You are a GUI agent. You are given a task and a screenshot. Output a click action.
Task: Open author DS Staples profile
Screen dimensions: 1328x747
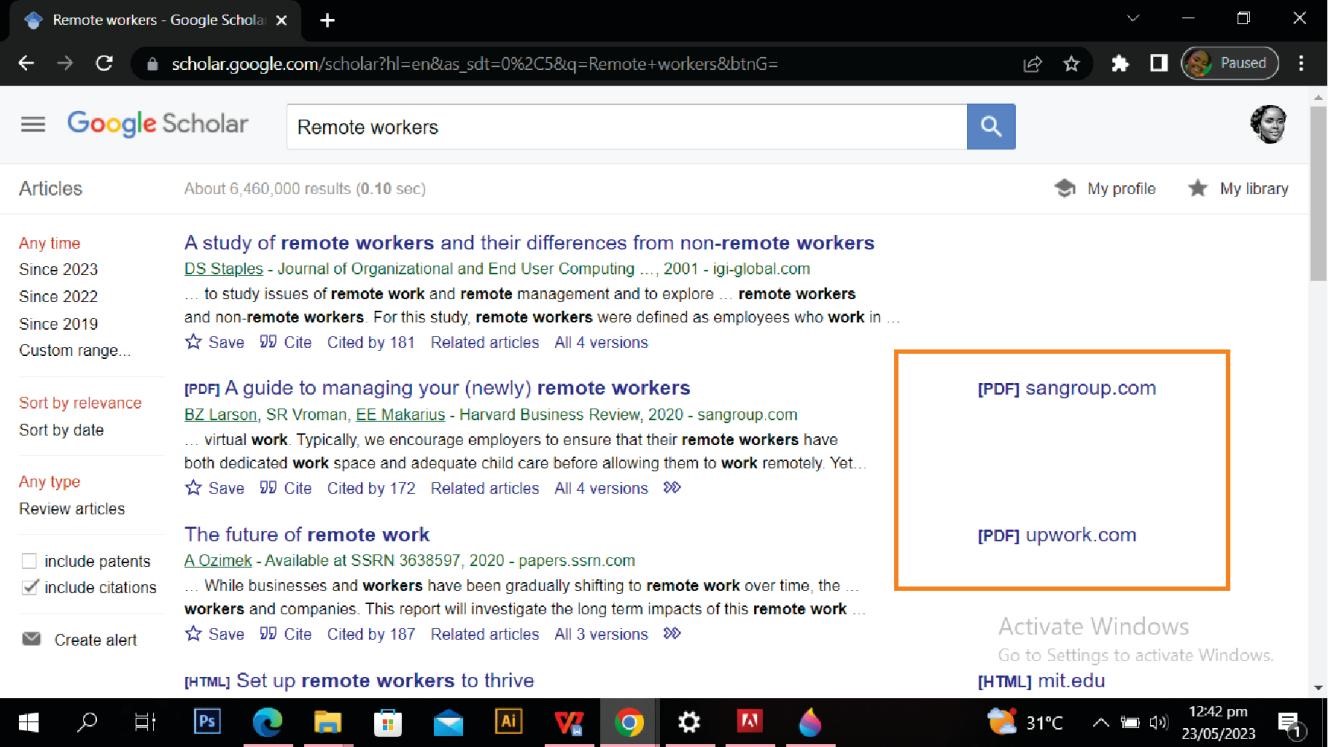point(222,268)
